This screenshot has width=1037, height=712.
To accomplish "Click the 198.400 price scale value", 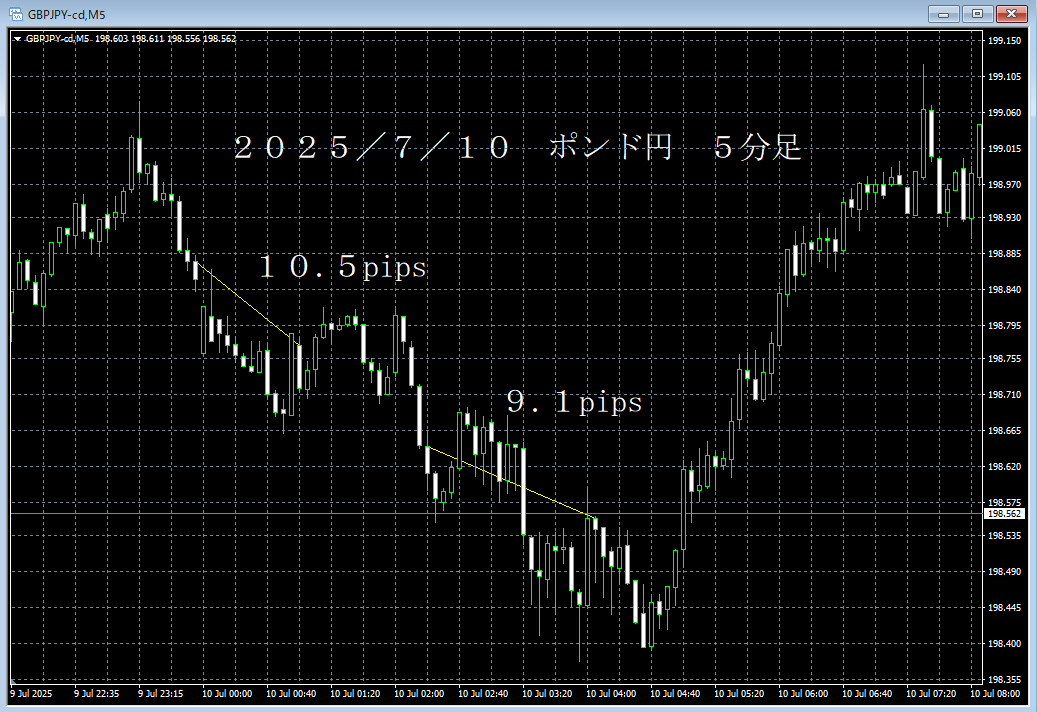I will [1003, 643].
